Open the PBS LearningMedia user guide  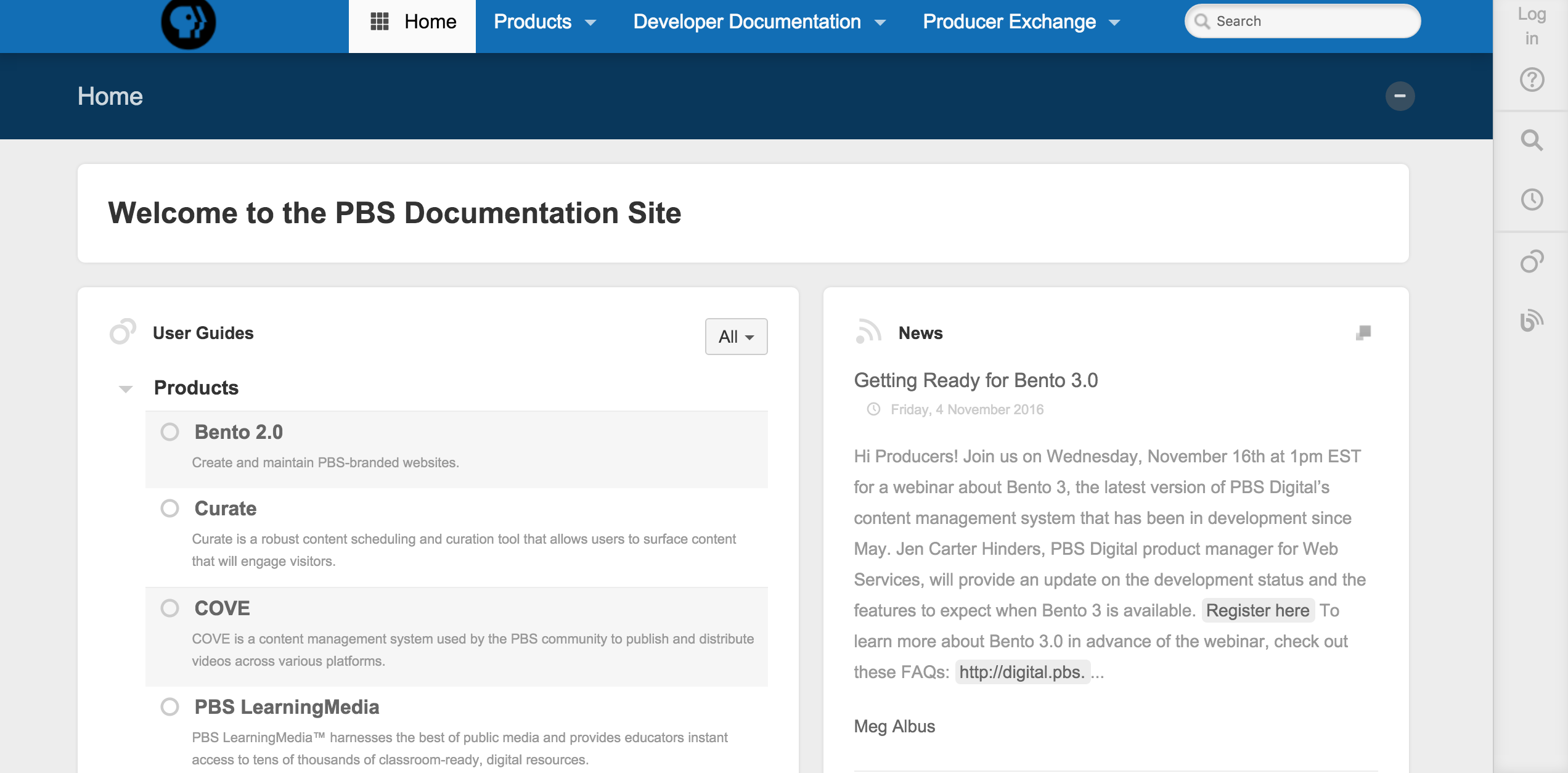coord(287,707)
